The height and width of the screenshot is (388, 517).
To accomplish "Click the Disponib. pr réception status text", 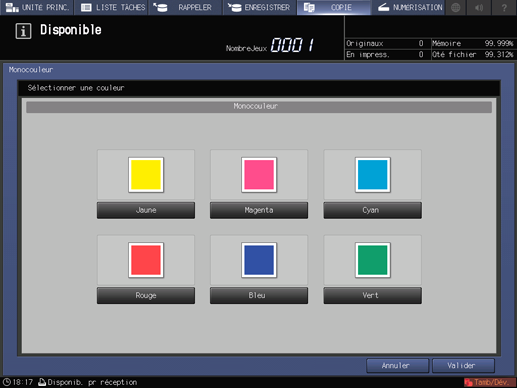I will tap(92, 382).
